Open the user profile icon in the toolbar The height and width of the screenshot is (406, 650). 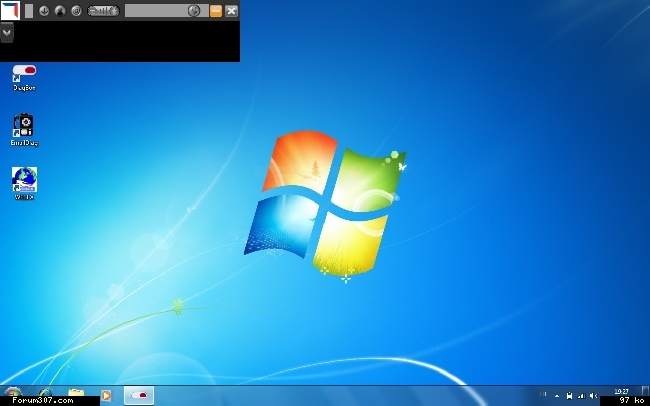tap(60, 11)
